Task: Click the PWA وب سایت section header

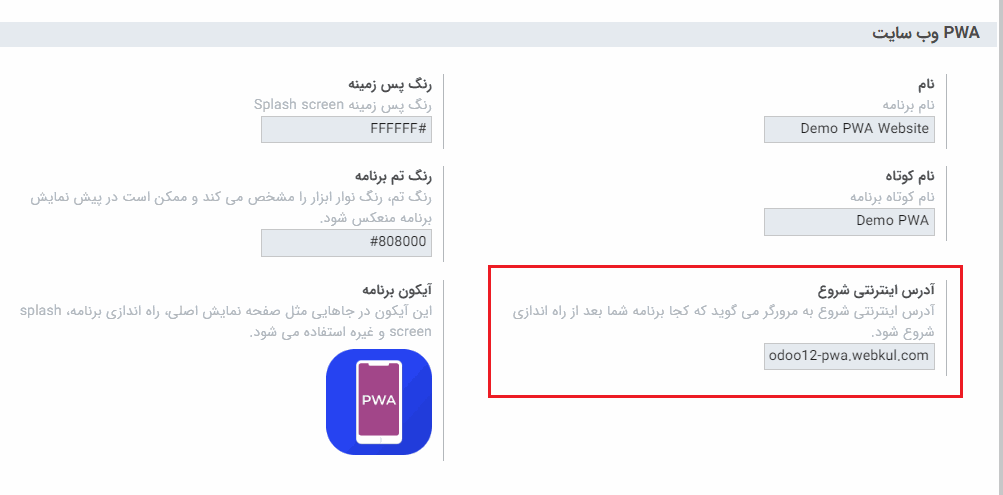Action: click(926, 34)
